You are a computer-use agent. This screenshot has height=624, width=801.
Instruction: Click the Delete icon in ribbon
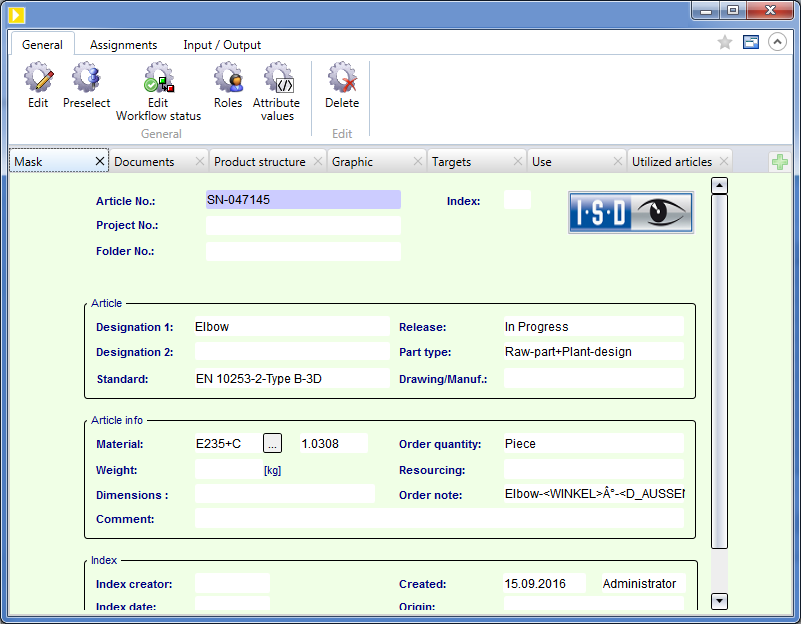342,80
